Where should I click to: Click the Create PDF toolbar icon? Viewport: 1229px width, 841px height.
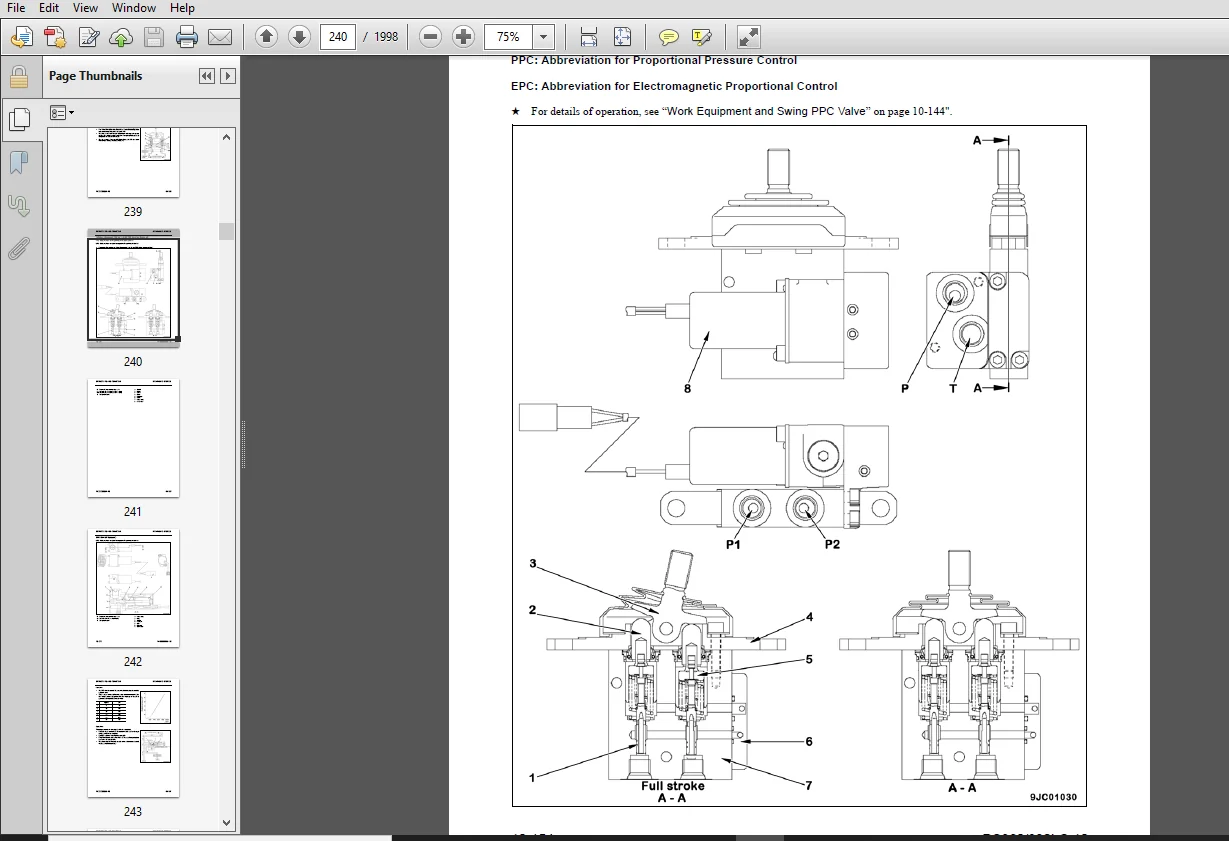(x=21, y=37)
